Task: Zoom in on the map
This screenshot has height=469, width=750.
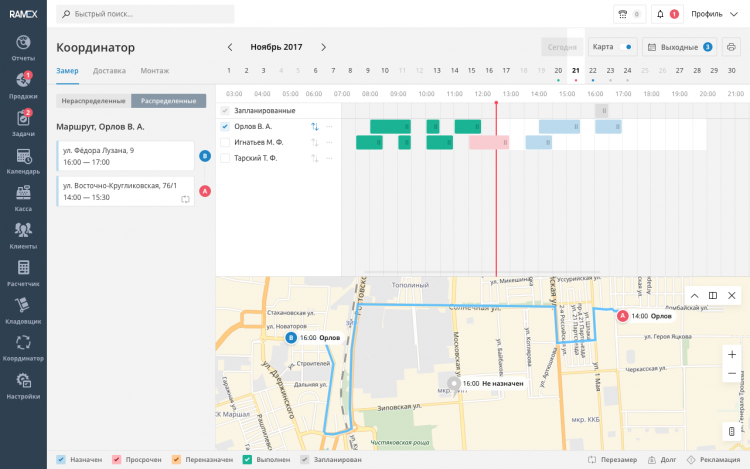Action: tap(732, 354)
